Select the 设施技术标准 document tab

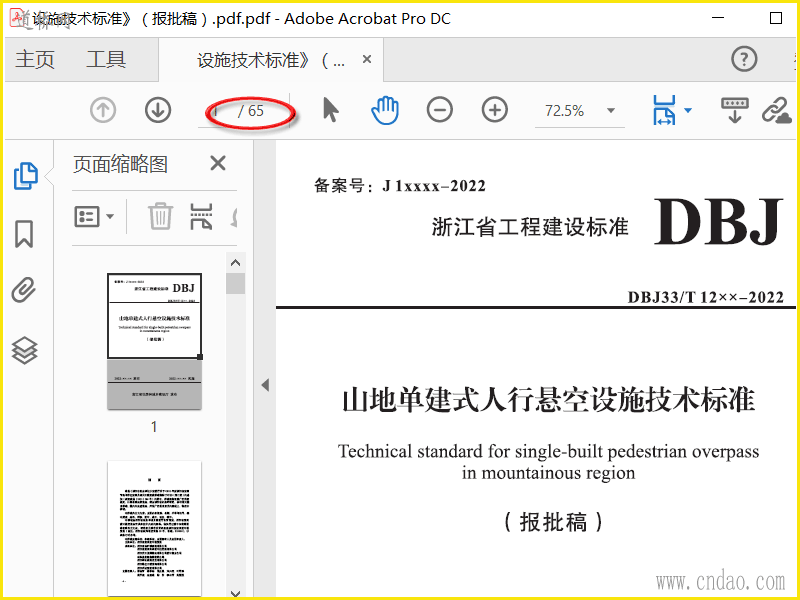tap(271, 60)
